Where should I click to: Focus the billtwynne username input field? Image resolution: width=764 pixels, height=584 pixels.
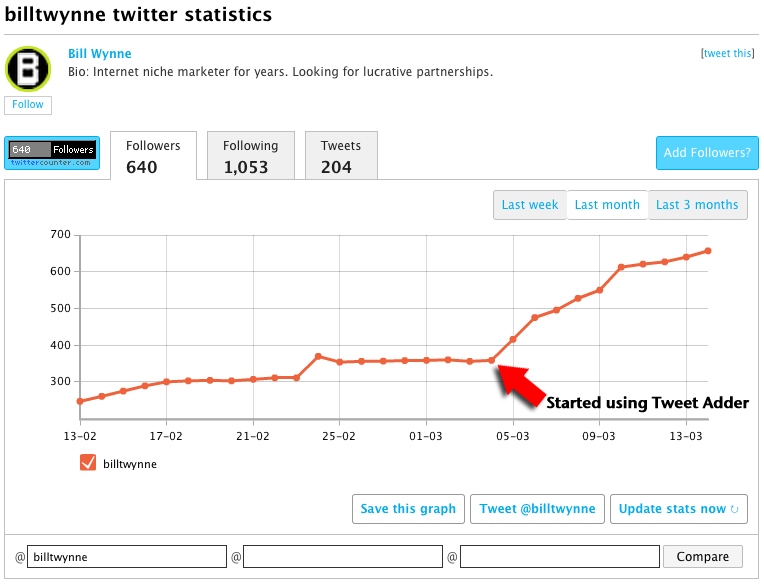coord(127,557)
